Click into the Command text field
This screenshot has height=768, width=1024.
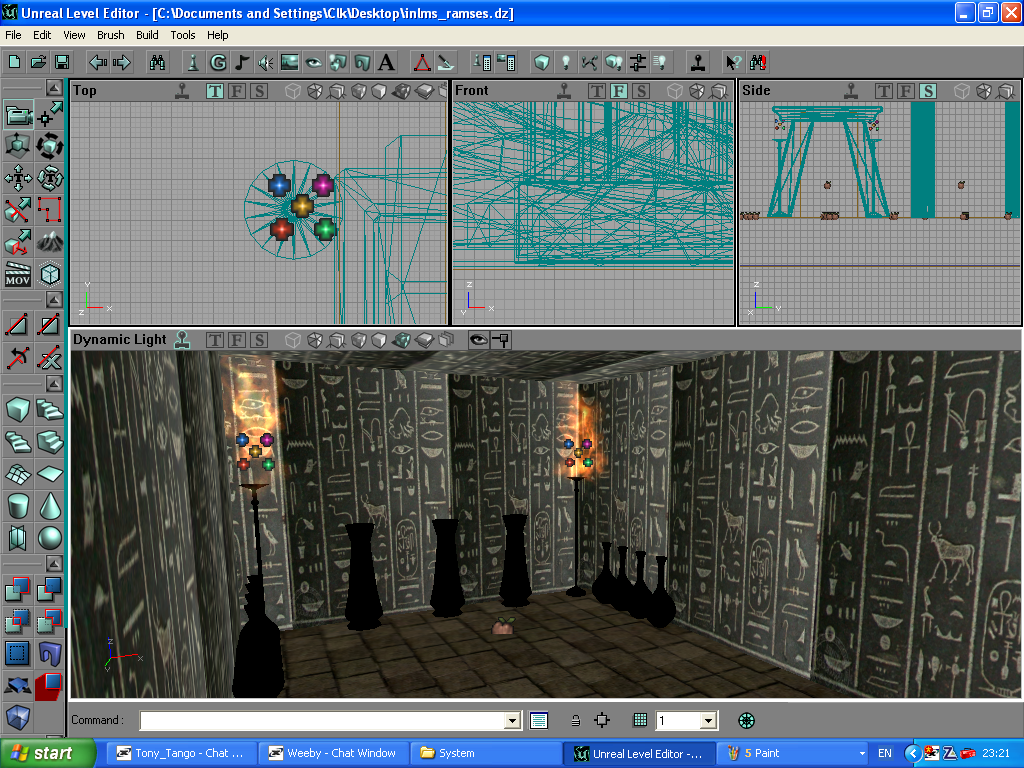(x=322, y=720)
